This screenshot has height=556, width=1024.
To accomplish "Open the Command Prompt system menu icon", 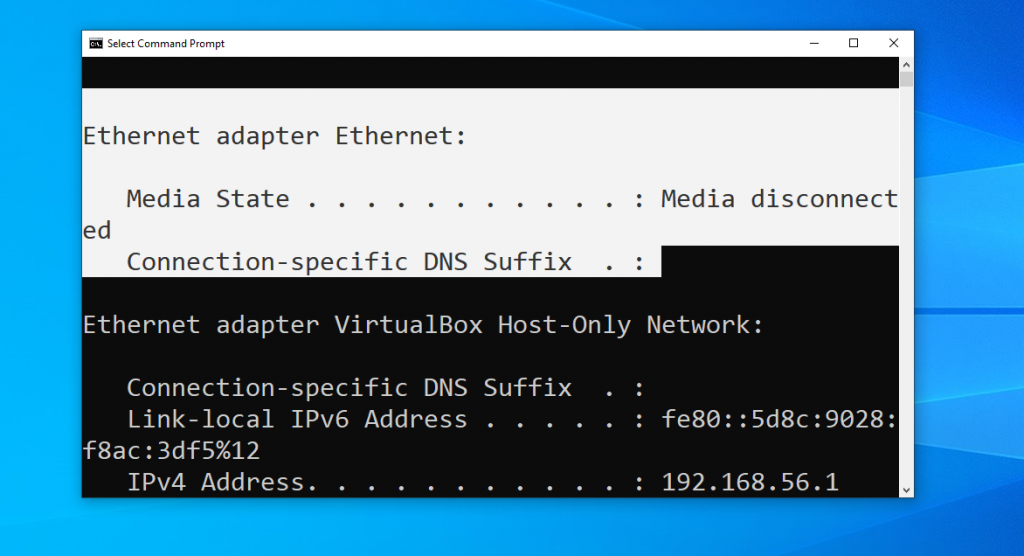I will [96, 43].
